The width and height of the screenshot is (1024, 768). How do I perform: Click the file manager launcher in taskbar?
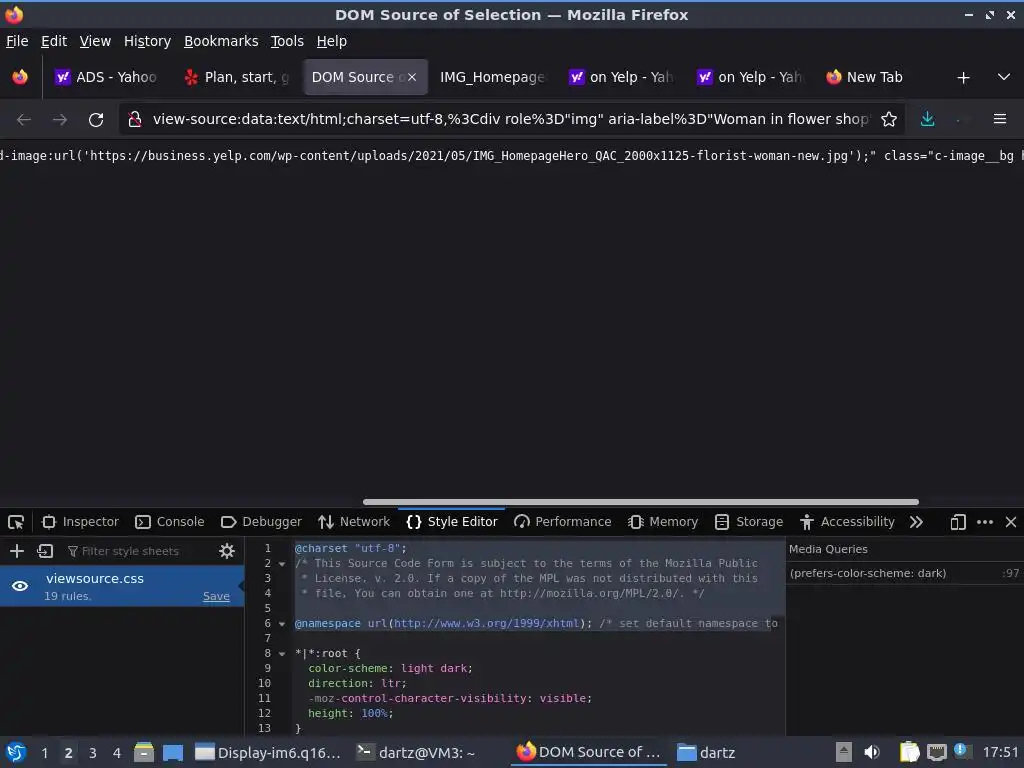144,753
